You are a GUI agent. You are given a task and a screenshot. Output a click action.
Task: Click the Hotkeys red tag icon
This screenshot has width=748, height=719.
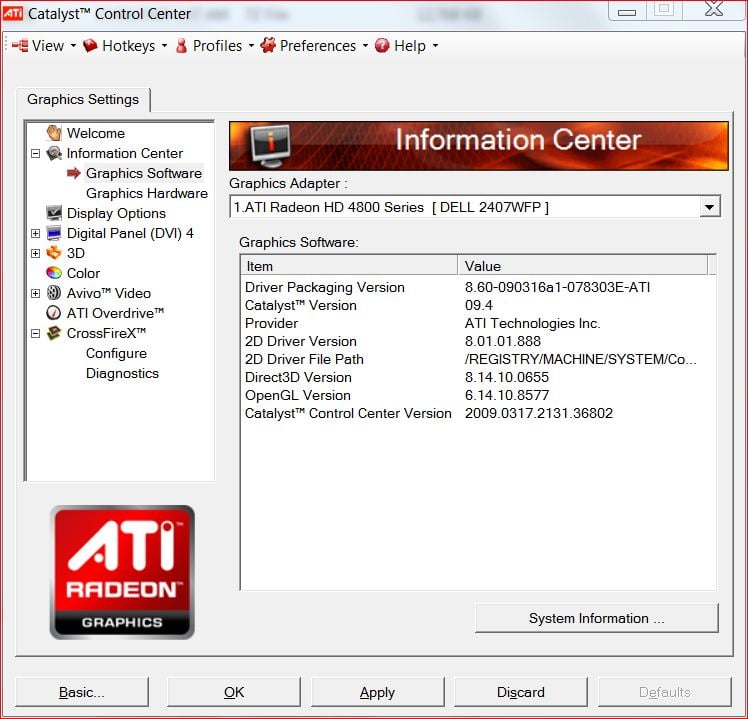[x=90, y=46]
